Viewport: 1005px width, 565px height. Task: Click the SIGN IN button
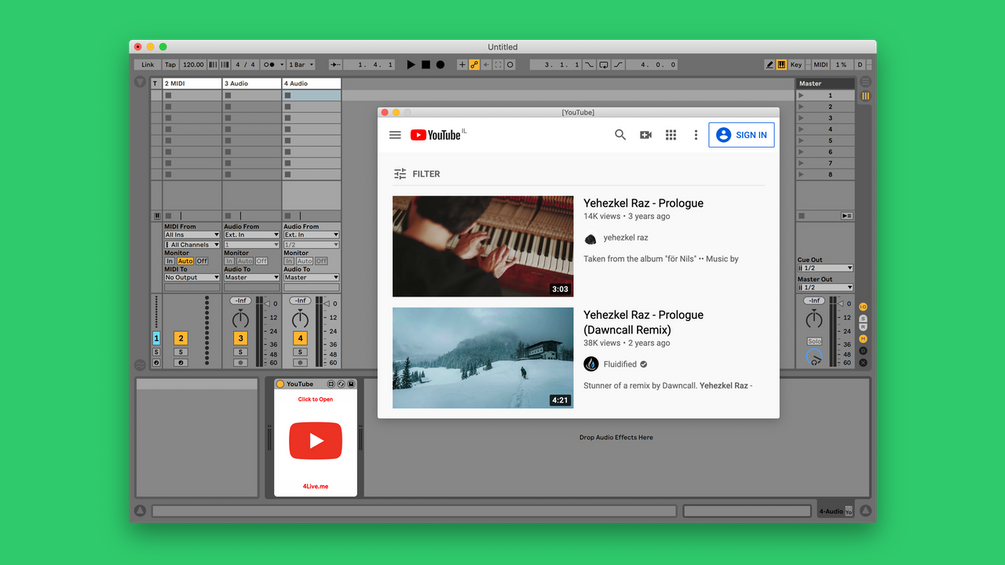(x=742, y=135)
